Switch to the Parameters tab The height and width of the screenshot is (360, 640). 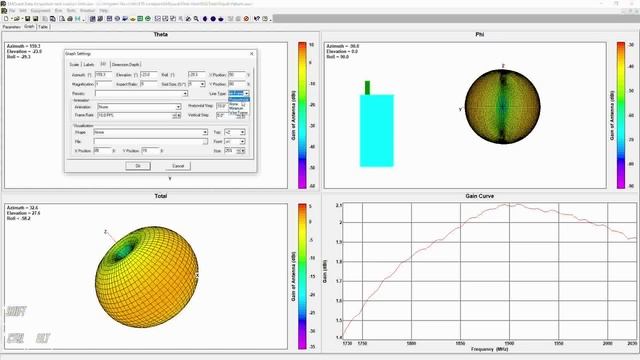11,27
